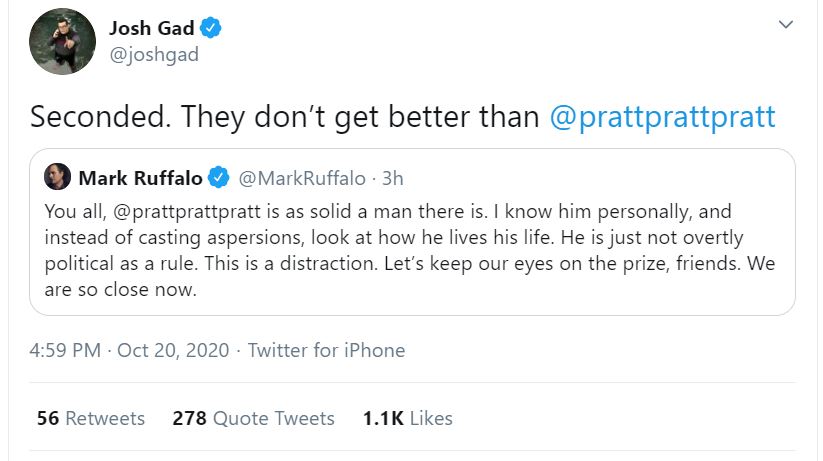Viewport: 823px width, 461px height.
Task: Open the Mark Ruffalo name in the quoted tweet
Action: click(140, 179)
